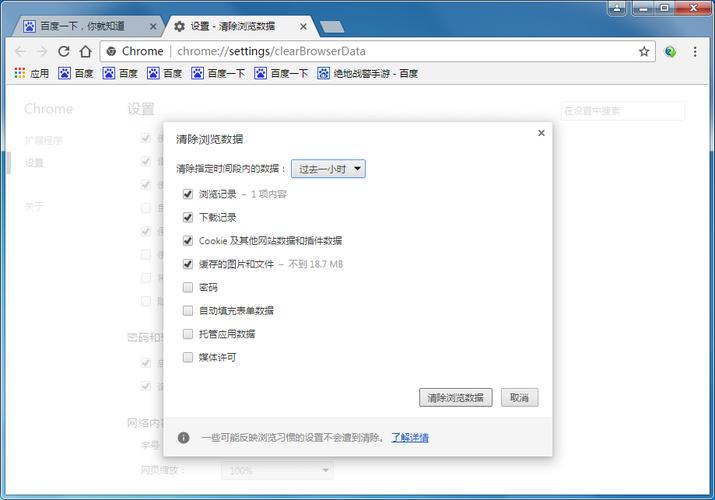Click the 不到 18.7 MB text
The height and width of the screenshot is (500, 715).
[x=316, y=264]
